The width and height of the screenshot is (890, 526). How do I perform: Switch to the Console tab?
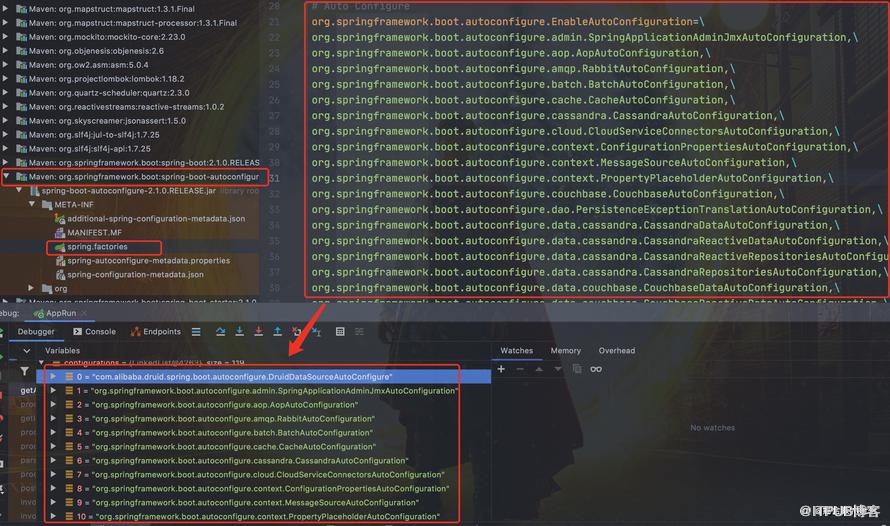(x=94, y=331)
